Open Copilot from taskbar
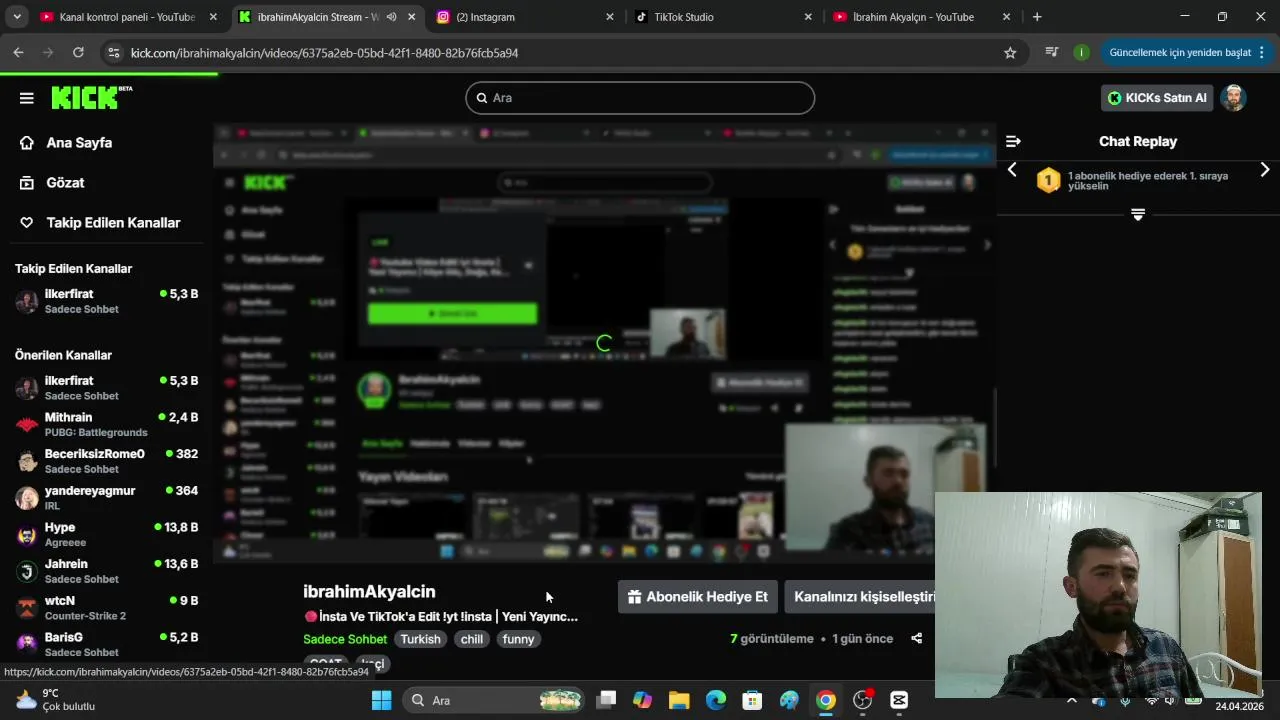The height and width of the screenshot is (720, 1280). tap(642, 700)
